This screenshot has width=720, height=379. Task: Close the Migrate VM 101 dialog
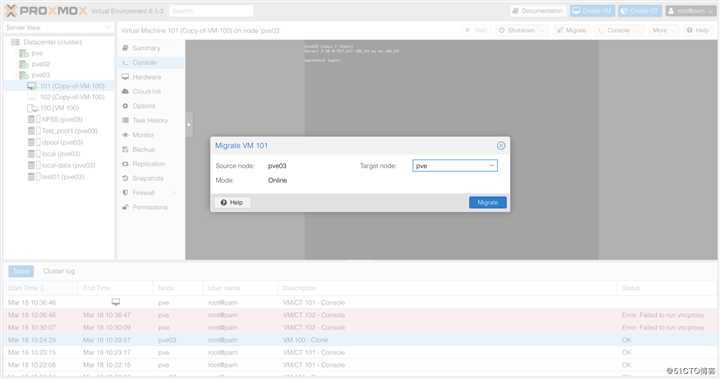pyautogui.click(x=501, y=146)
